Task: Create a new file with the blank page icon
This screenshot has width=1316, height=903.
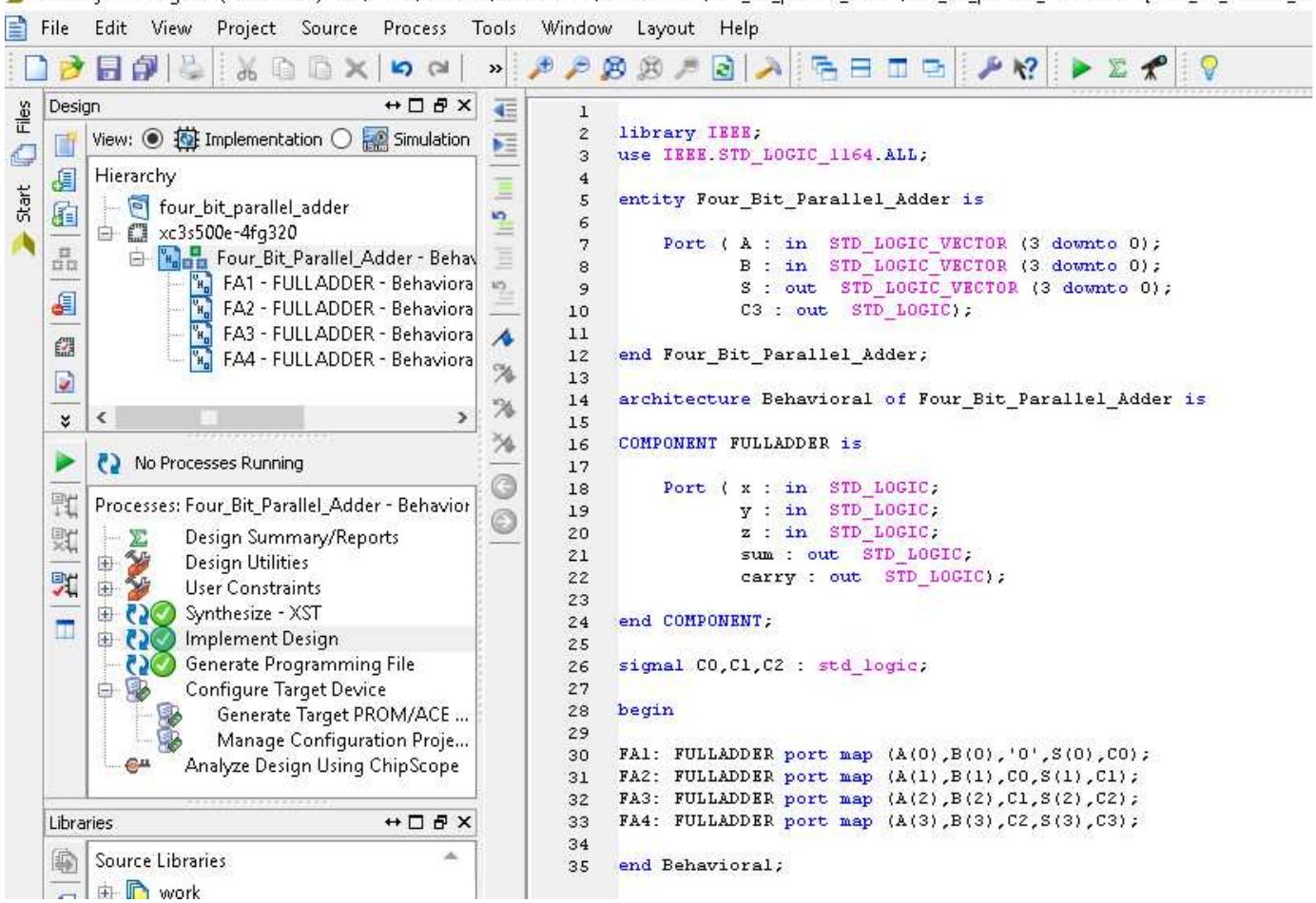Action: pos(35,67)
